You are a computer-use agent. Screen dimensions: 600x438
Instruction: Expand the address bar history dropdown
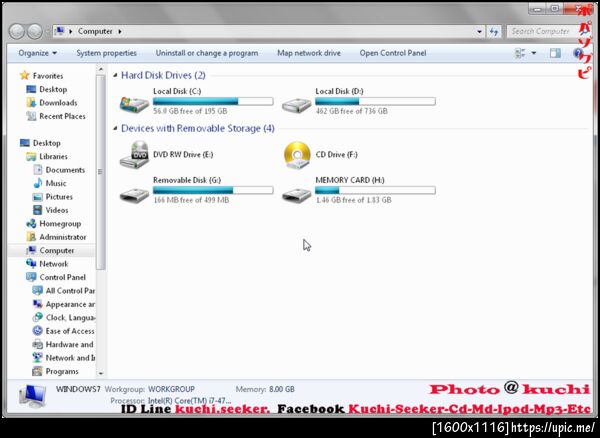[x=479, y=32]
